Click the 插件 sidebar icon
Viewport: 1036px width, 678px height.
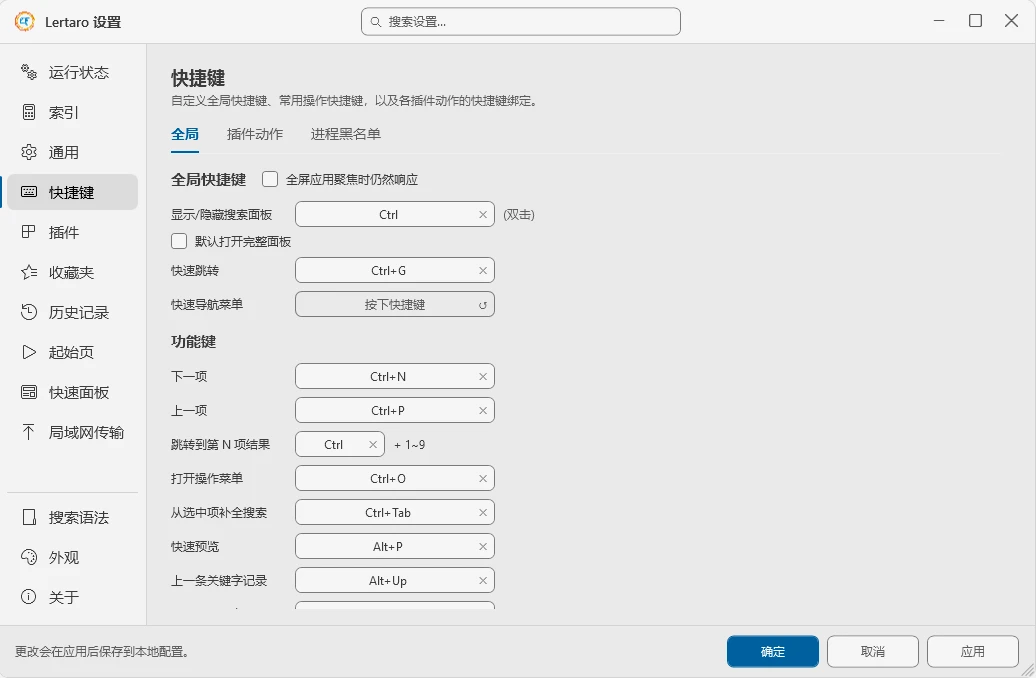(28, 232)
